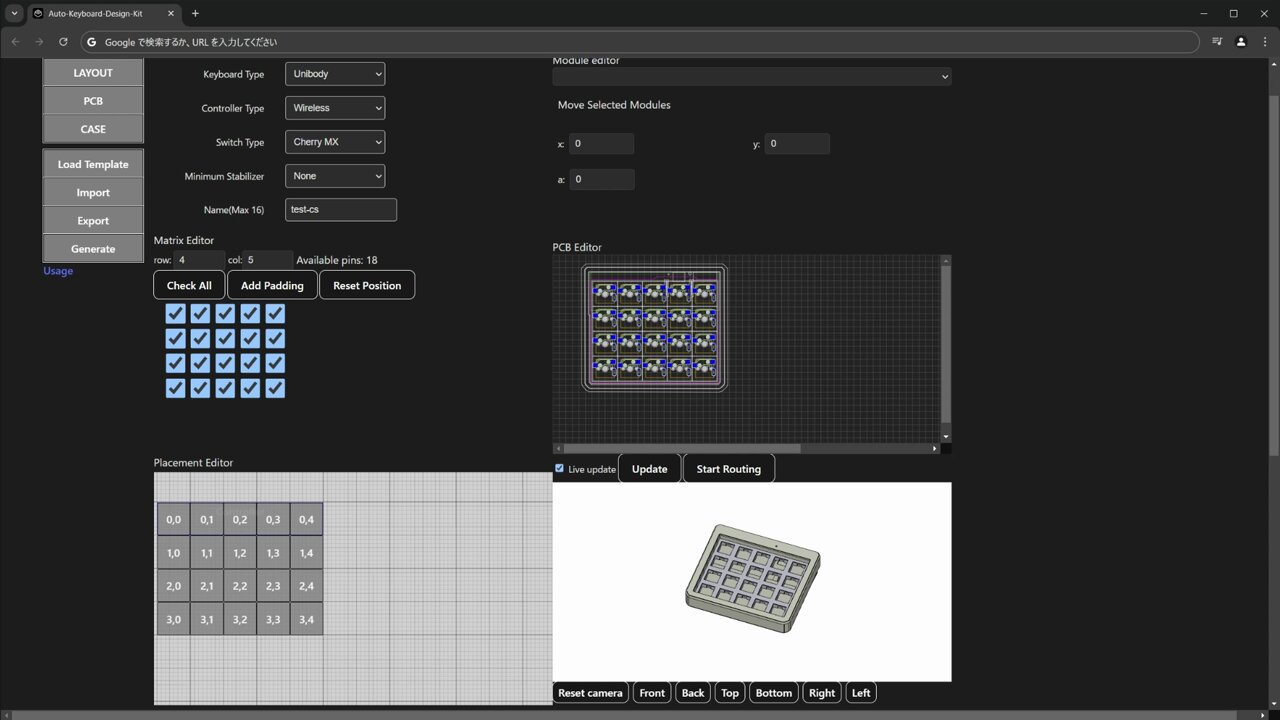Focus the module angle a field
Screen dimensions: 1280x720
(601, 180)
